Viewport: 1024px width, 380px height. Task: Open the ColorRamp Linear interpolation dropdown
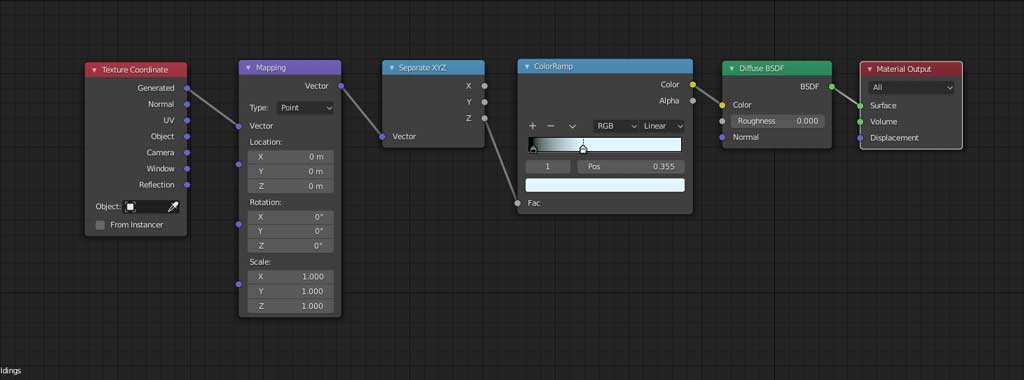tap(662, 125)
